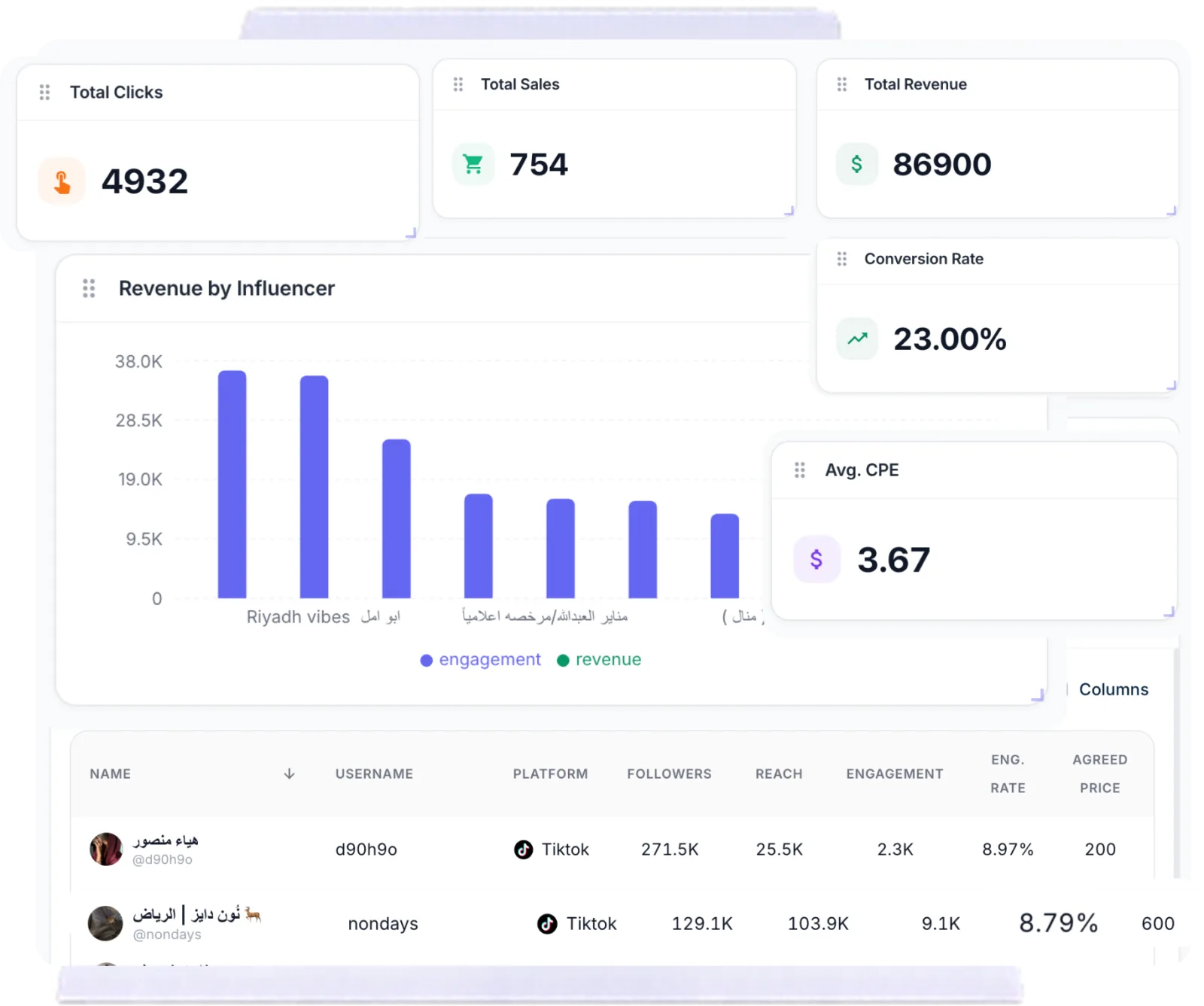Click the third bar labeled ابو امل
This screenshot has height=1006, width=1204.
click(396, 519)
